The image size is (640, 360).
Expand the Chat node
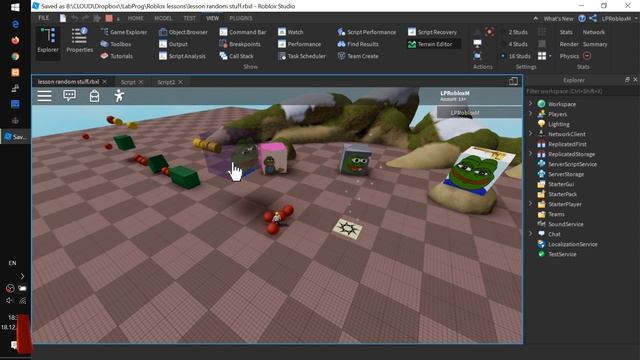tap(531, 234)
